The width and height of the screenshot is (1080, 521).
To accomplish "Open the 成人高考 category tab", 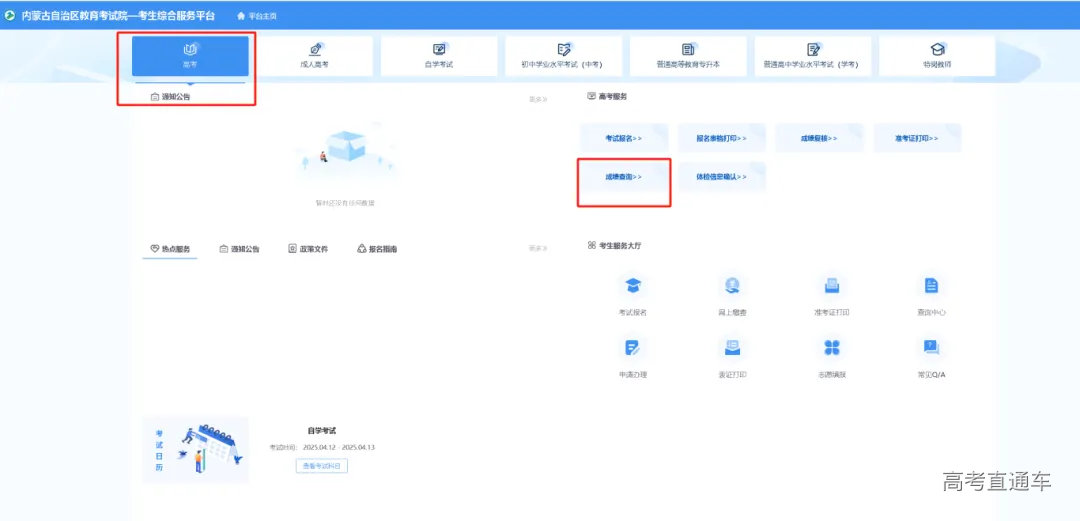I will click(x=315, y=56).
